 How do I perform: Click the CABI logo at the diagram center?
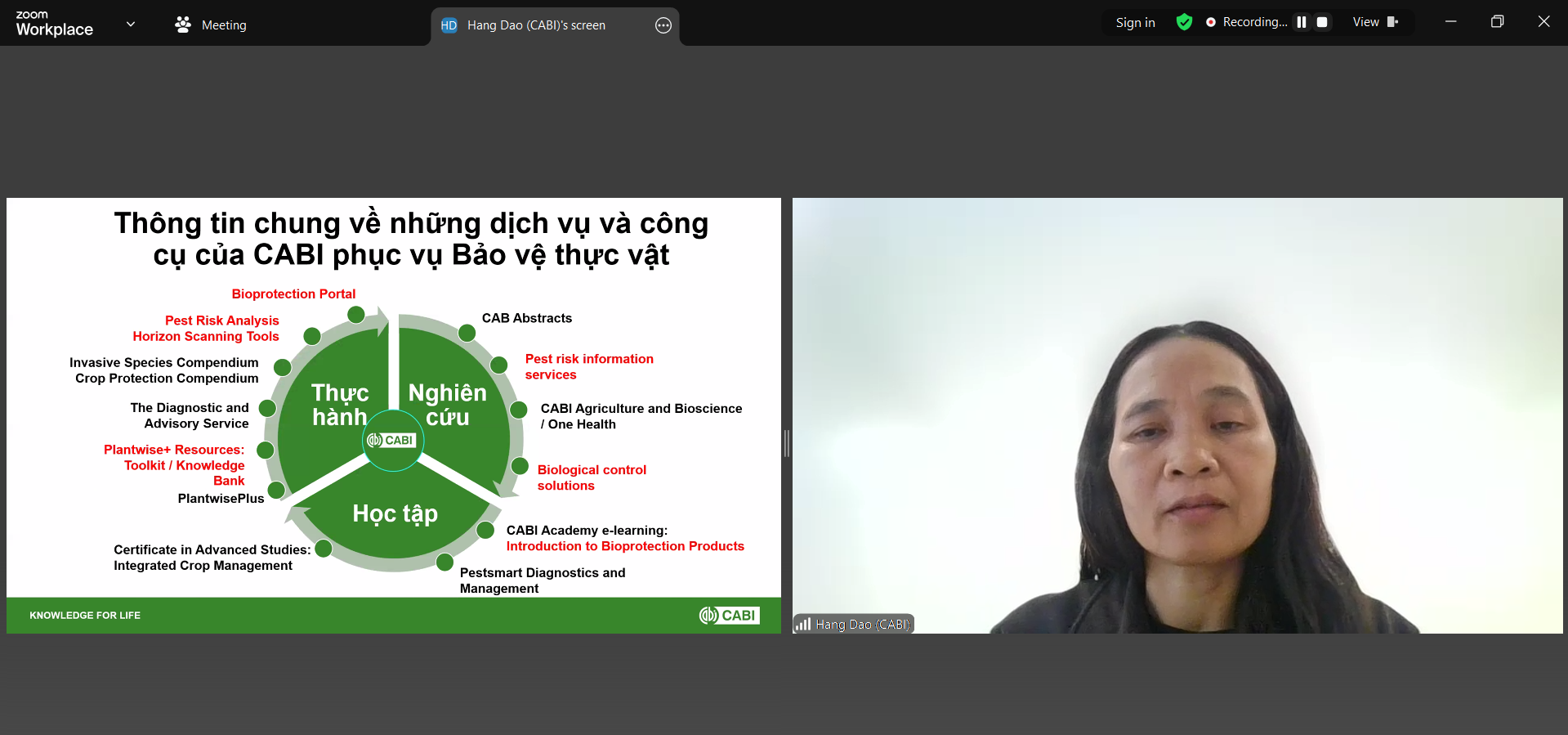392,440
